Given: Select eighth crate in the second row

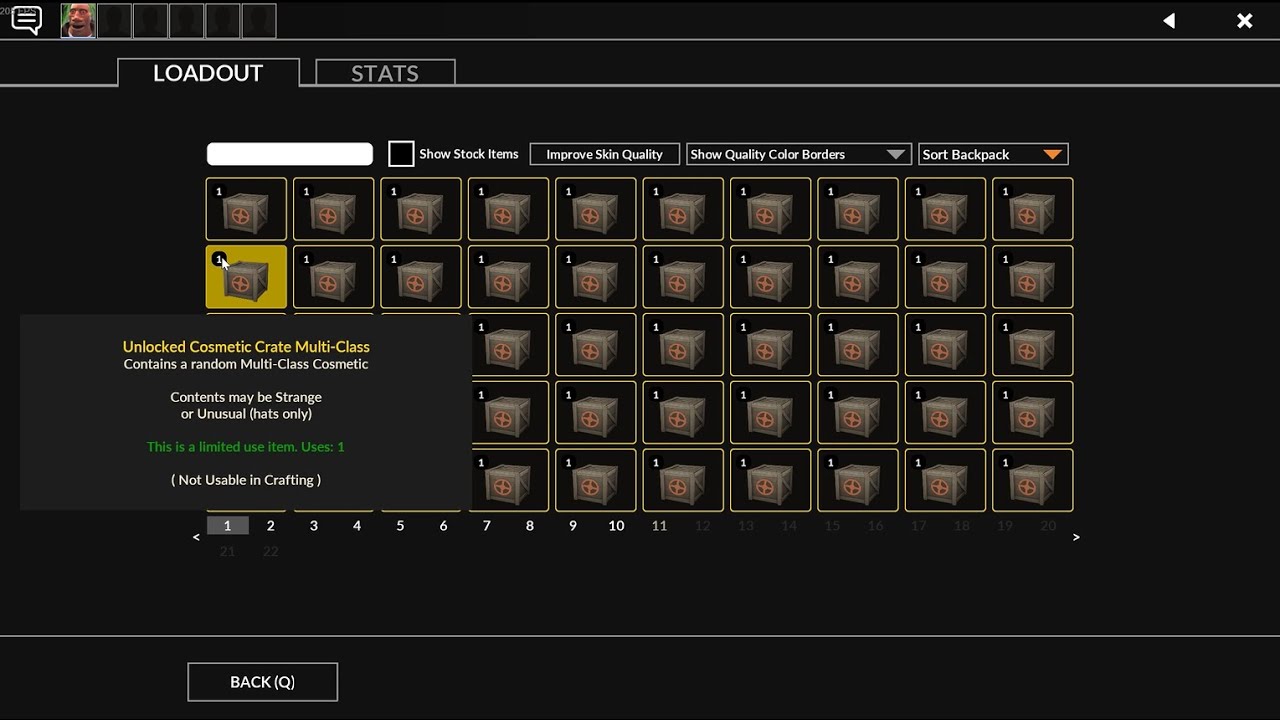Looking at the screenshot, I should point(858,277).
